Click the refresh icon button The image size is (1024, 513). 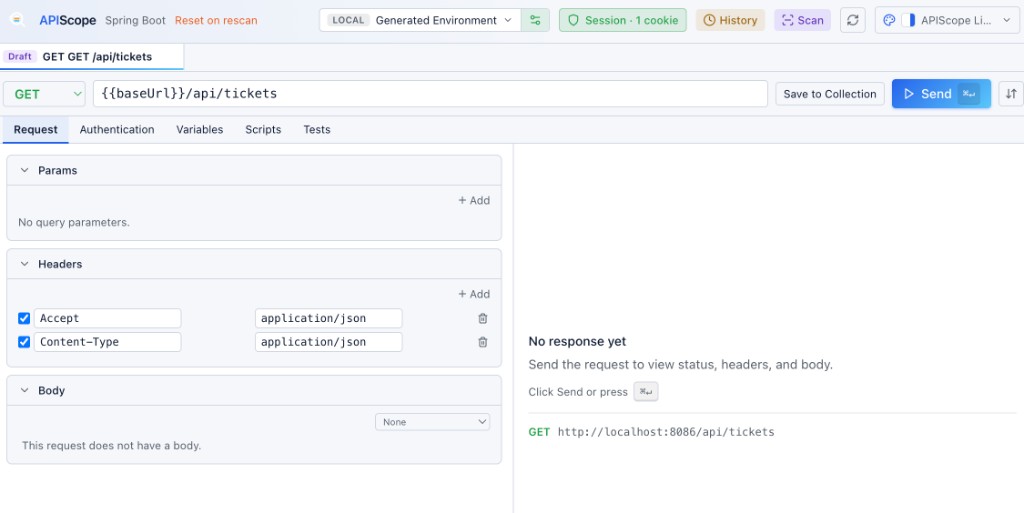[852, 20]
